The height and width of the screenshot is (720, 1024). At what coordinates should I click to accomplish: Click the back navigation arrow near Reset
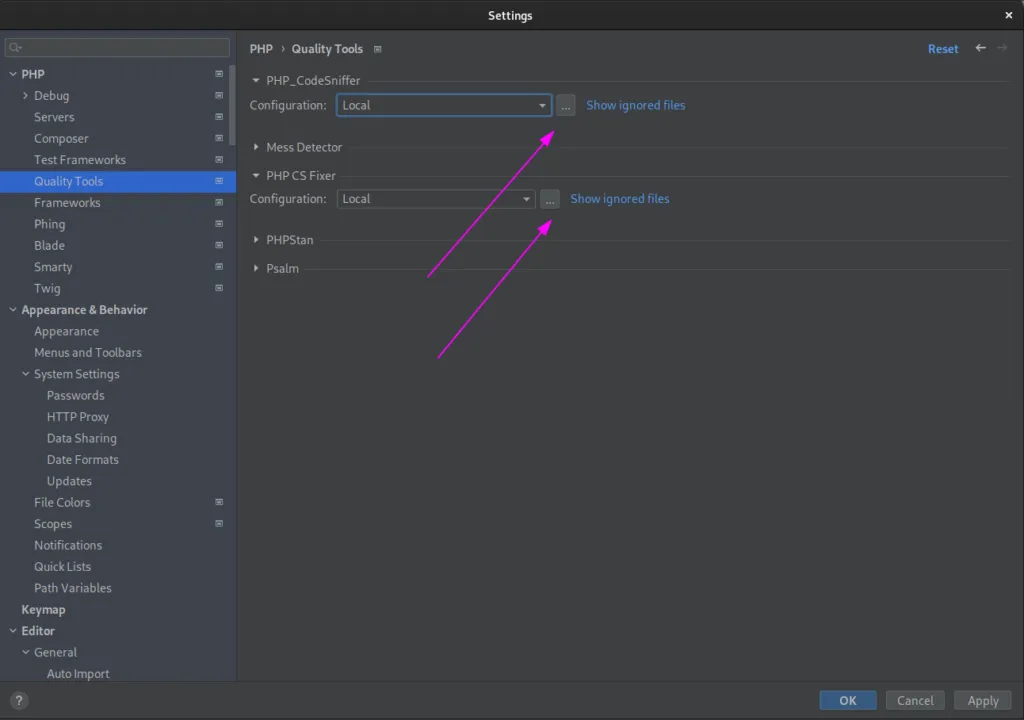click(980, 48)
